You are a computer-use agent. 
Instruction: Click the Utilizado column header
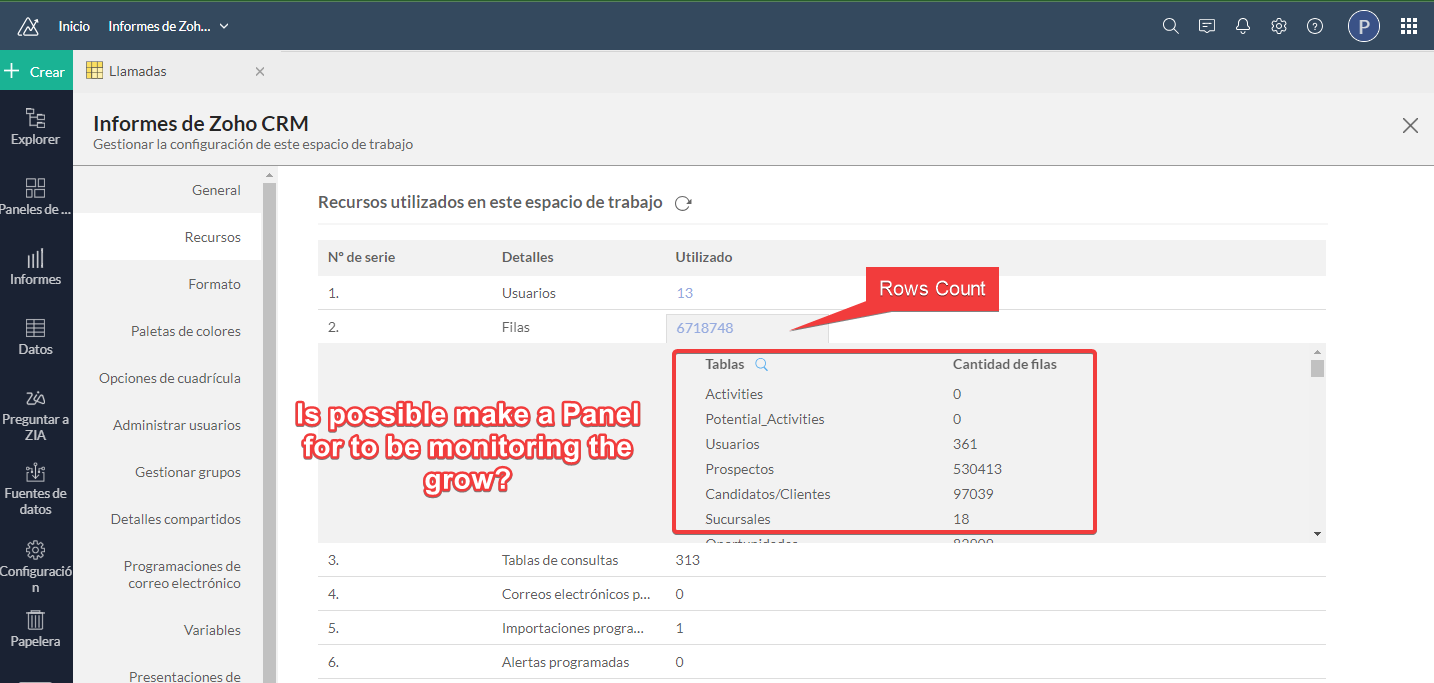coord(704,257)
